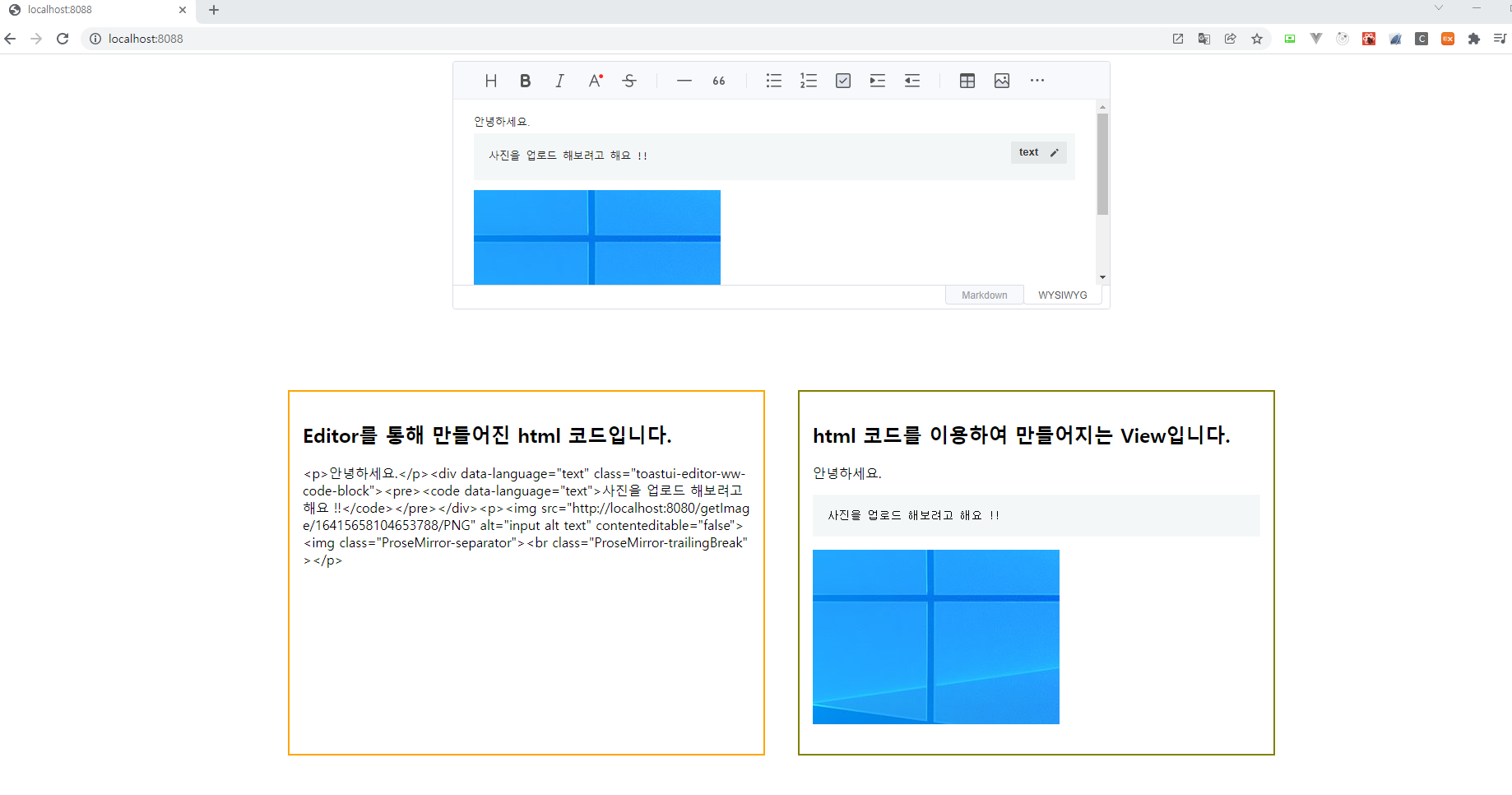Open the translate page icon

coord(1204,39)
